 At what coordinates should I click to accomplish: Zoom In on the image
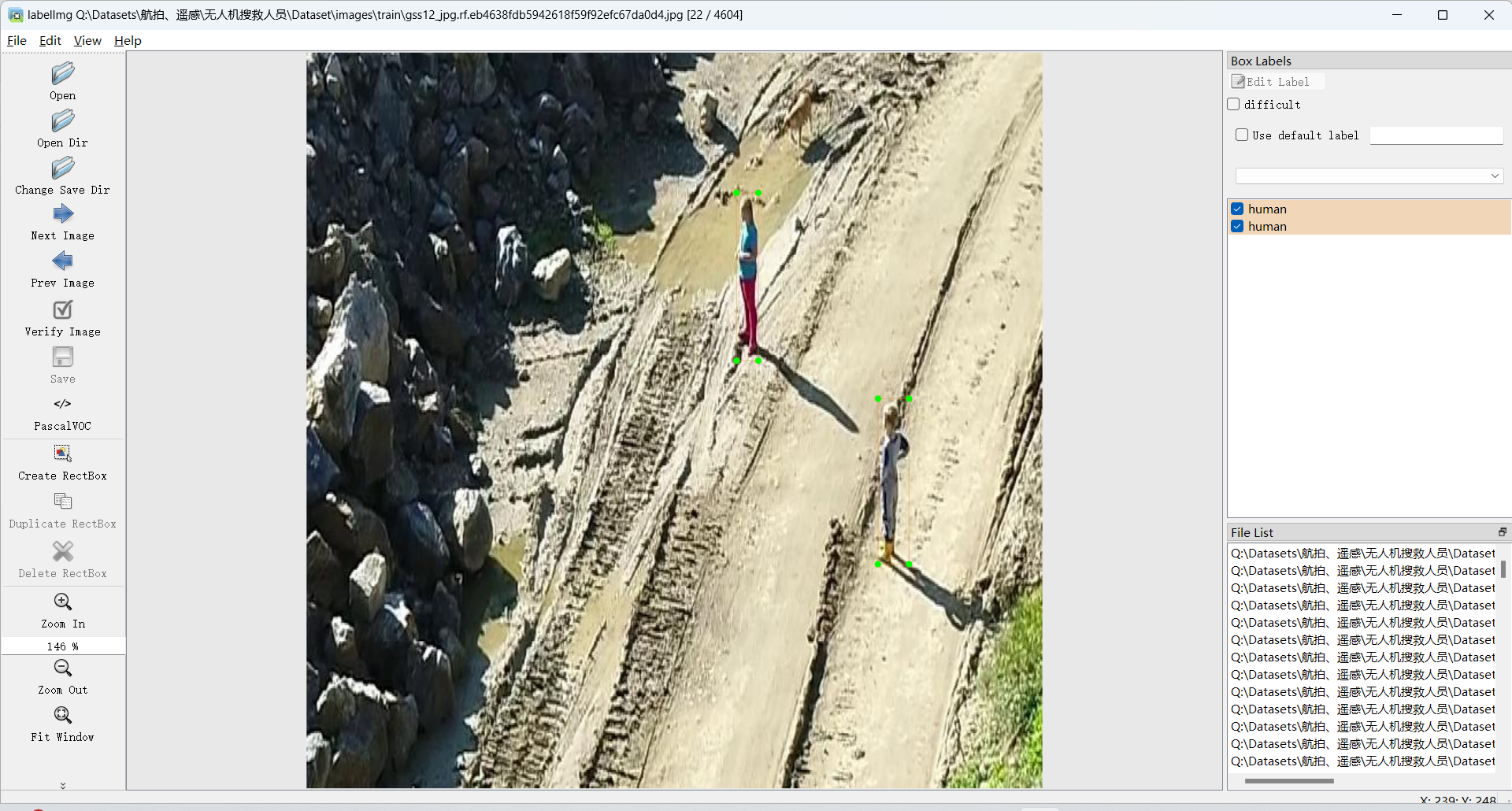[x=63, y=602]
